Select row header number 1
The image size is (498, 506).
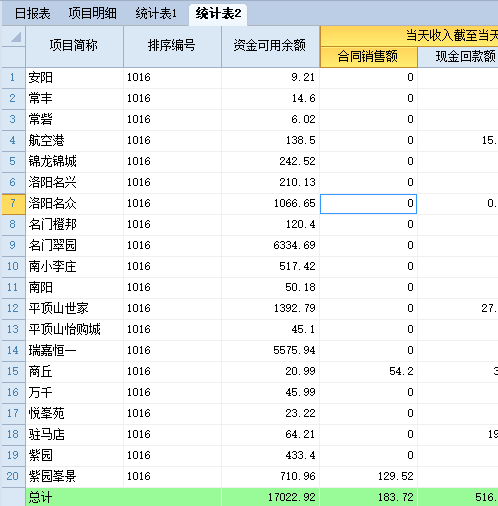coord(14,78)
